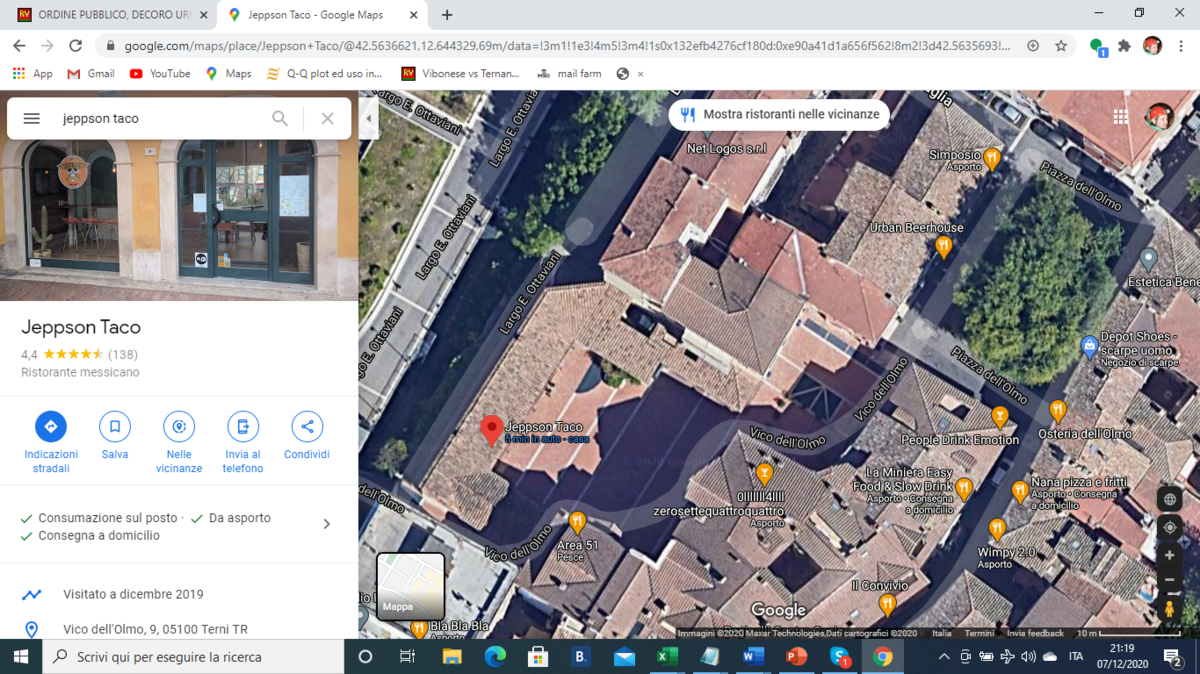The image size is (1200, 674).
Task: Open the Windows Start menu
Action: (21, 657)
